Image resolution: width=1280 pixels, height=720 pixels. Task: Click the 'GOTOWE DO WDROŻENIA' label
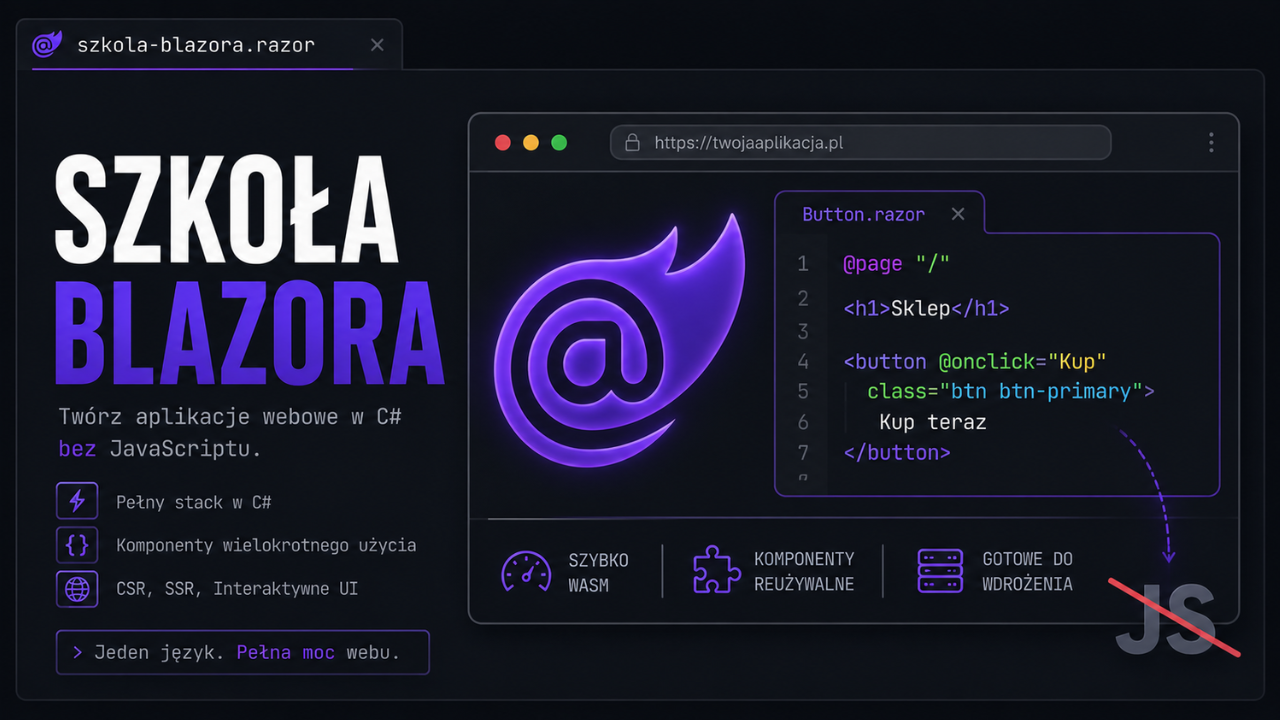(x=1028, y=571)
